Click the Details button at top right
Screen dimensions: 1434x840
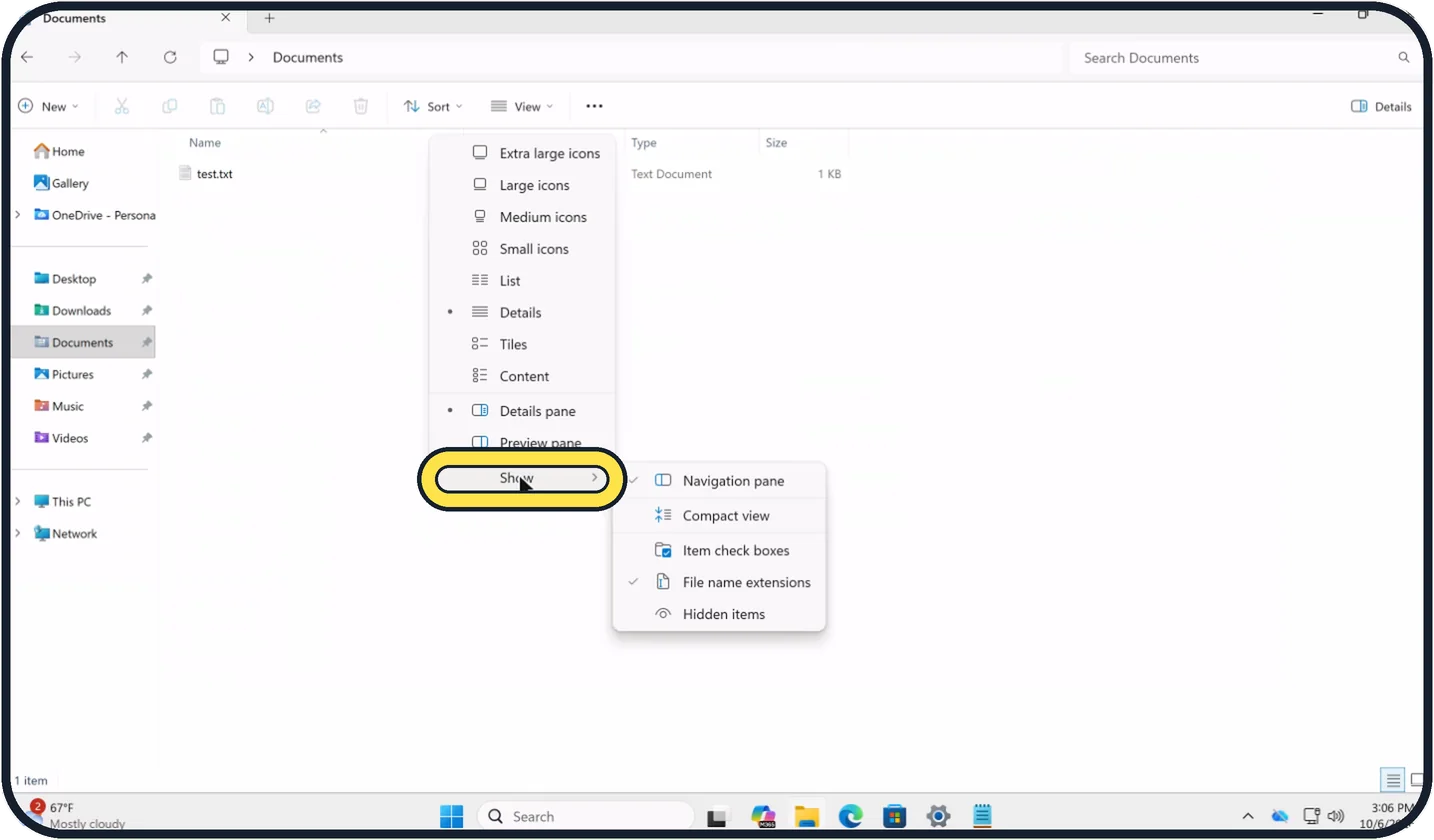coord(1381,106)
